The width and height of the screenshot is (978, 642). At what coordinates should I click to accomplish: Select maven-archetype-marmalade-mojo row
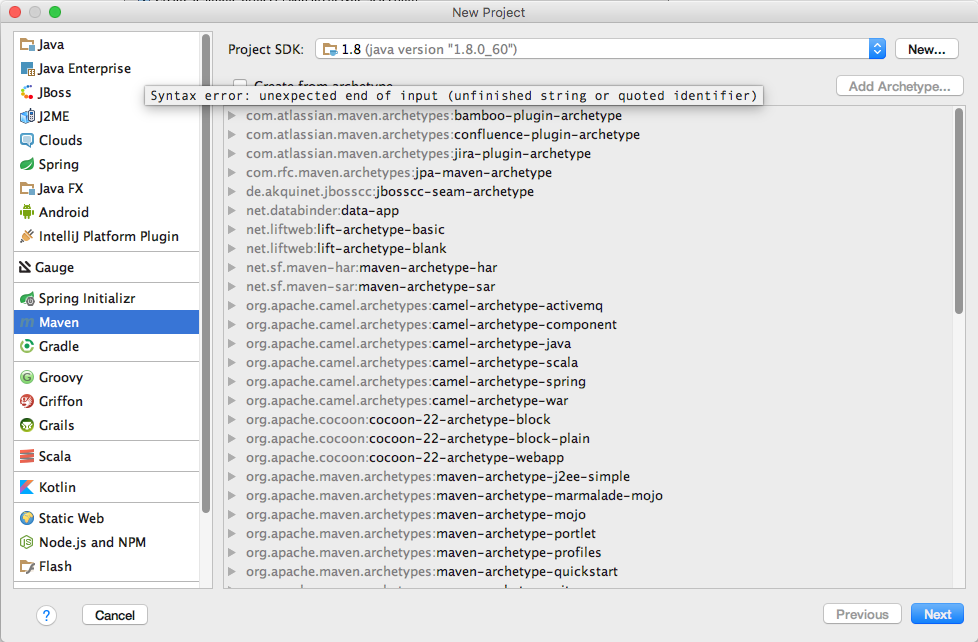coord(588,495)
